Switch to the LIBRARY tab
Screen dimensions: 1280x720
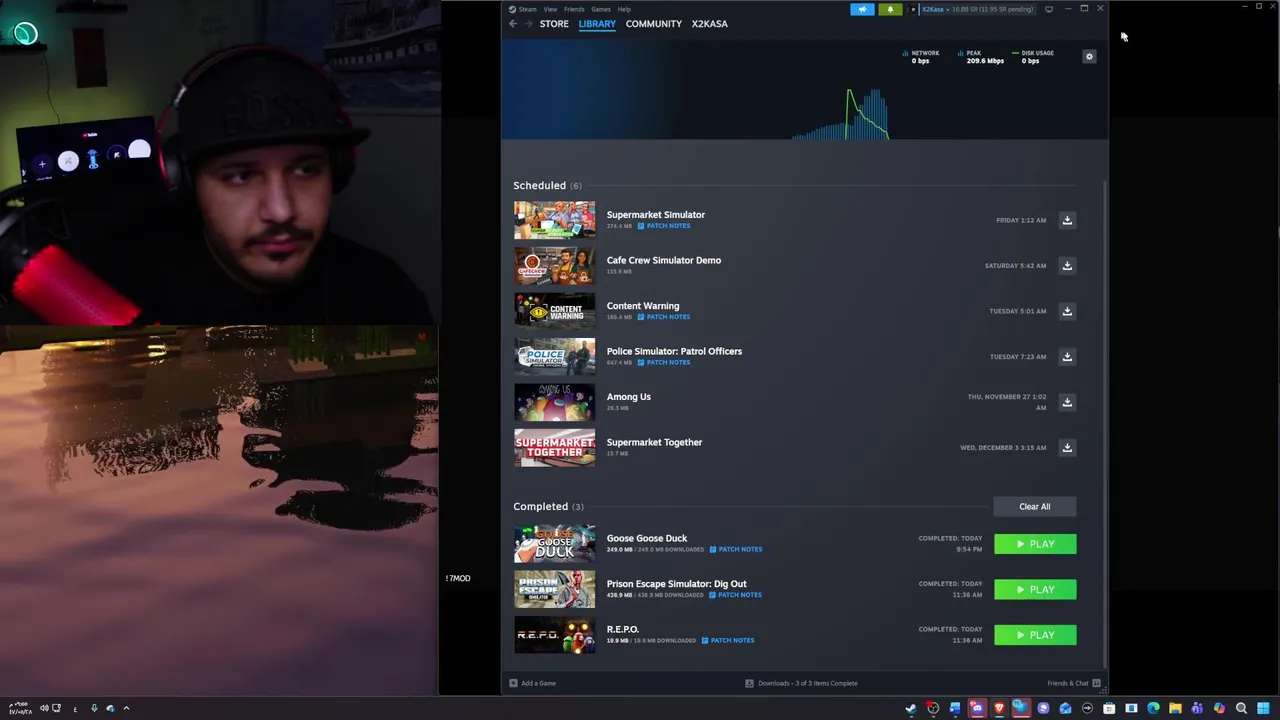tap(597, 24)
